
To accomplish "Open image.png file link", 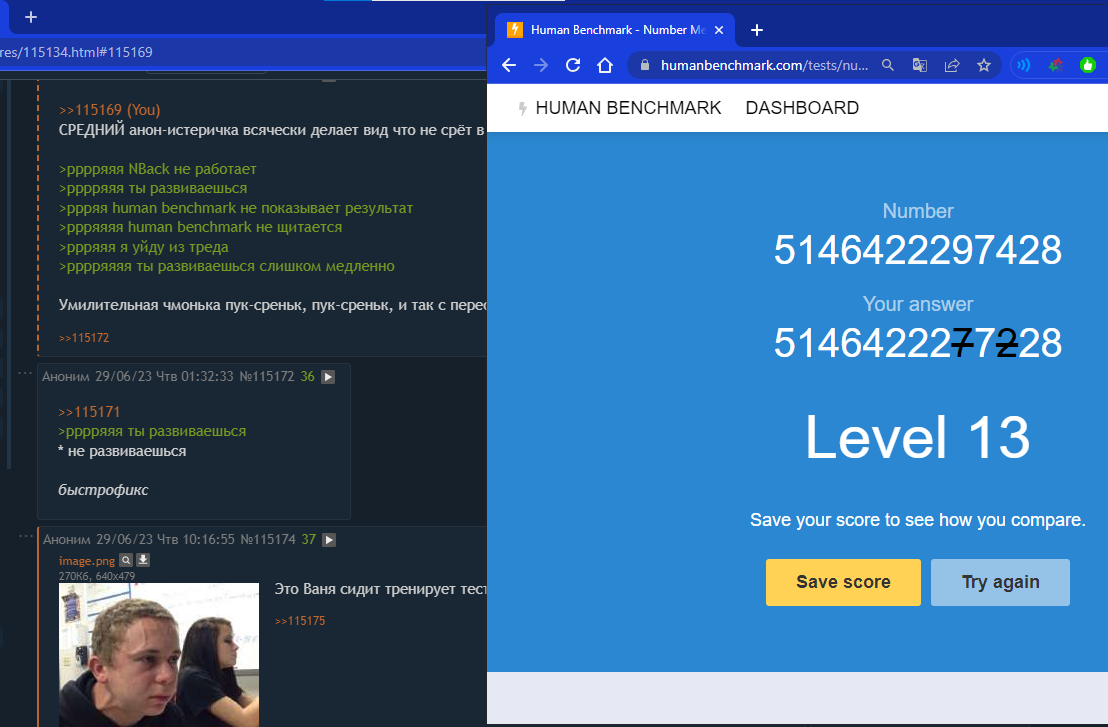I will coord(87,561).
